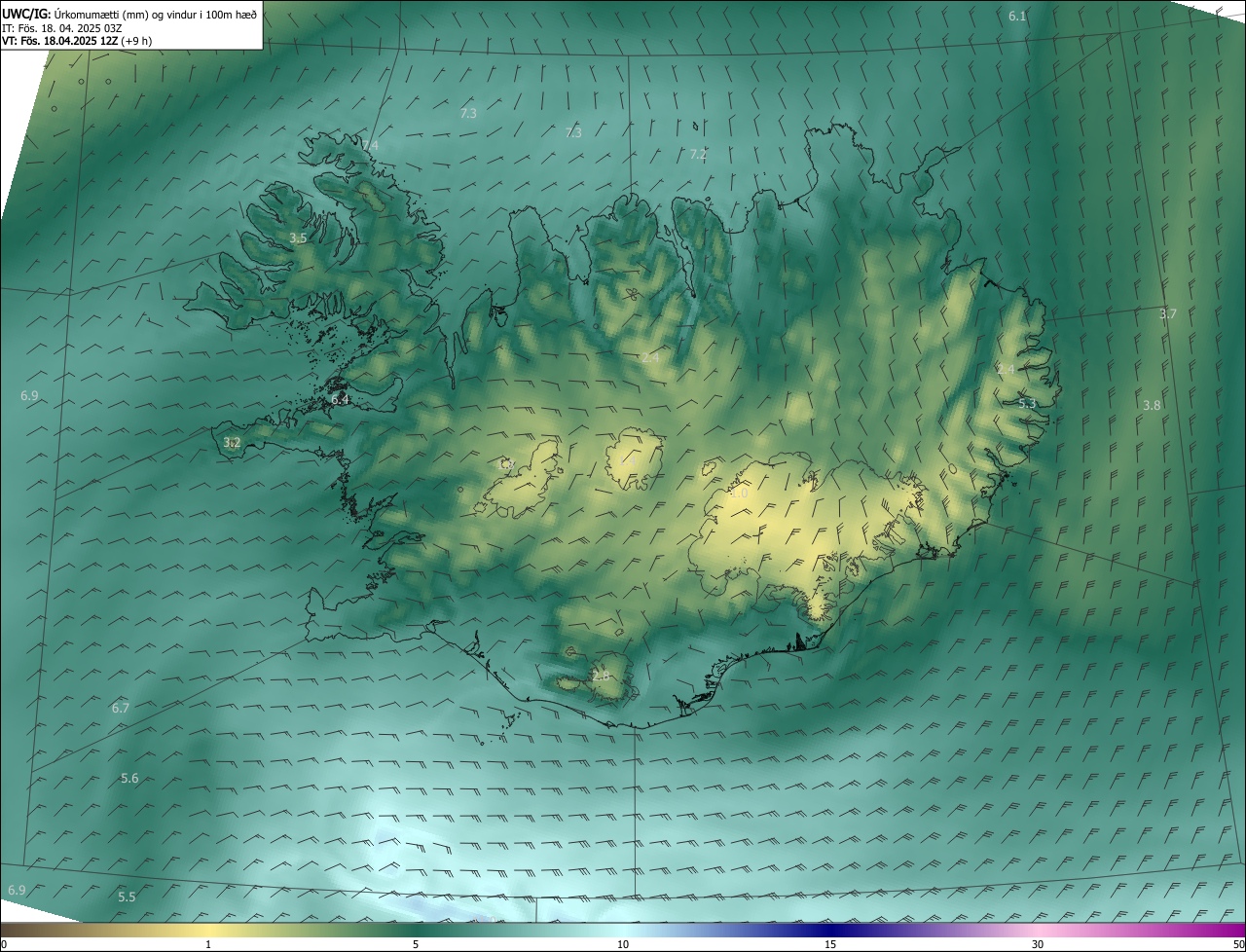Screen dimensions: 1246x952
Task: Click the color scale tick label 50
Action: pyautogui.click(x=1238, y=944)
